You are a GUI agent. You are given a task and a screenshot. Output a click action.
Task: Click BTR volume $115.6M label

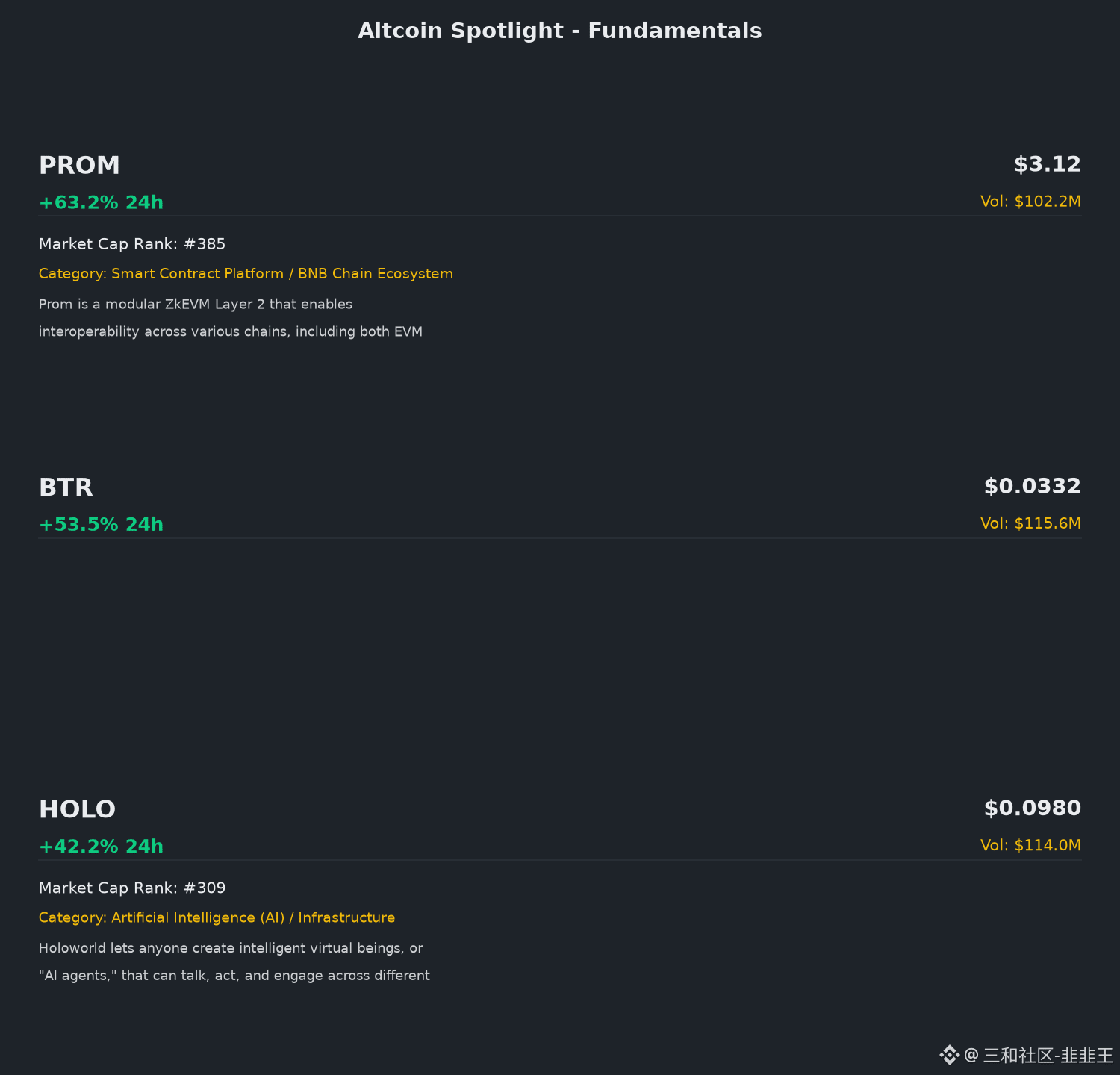1030,523
